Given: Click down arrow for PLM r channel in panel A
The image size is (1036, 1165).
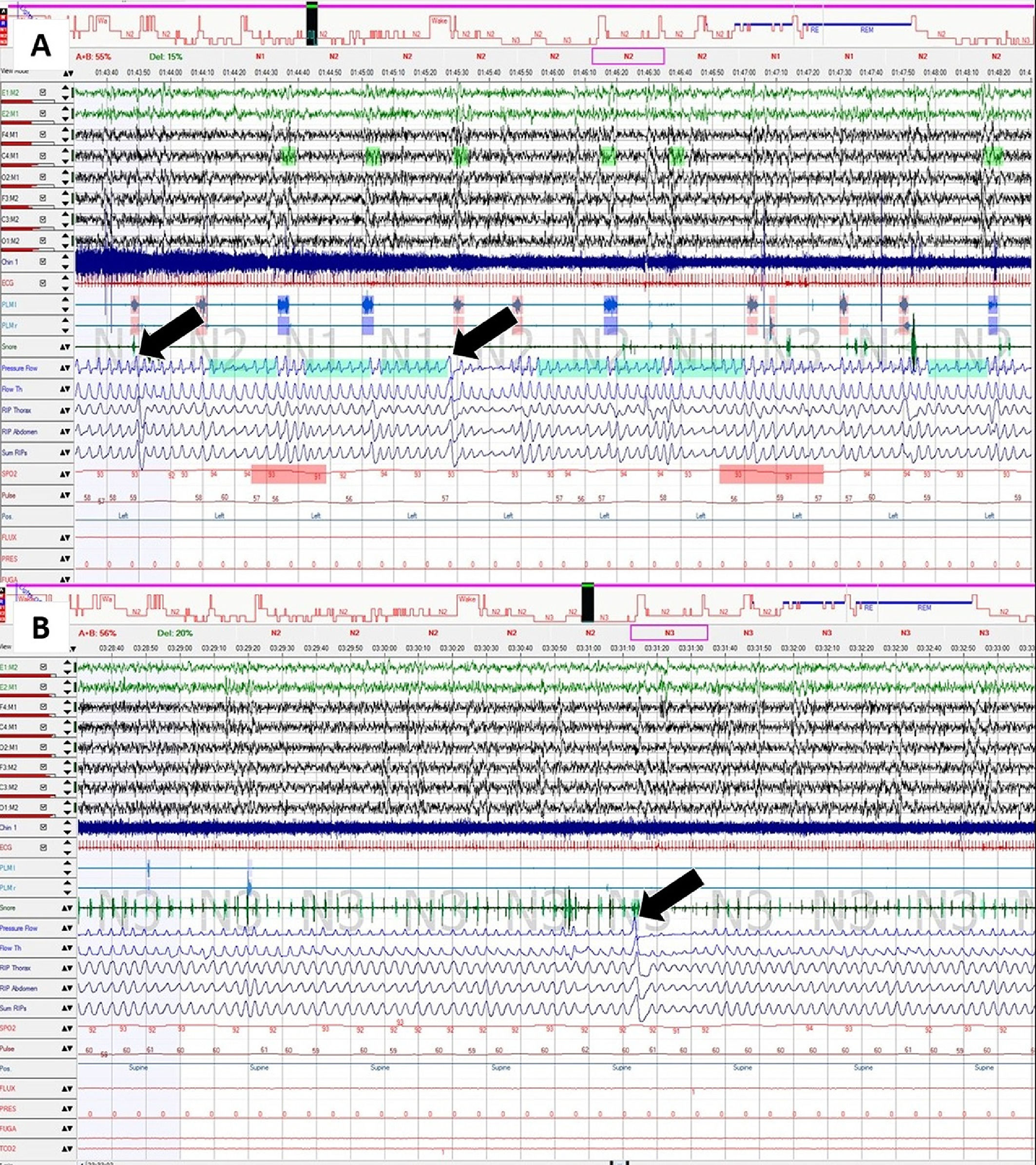Looking at the screenshot, I should [65, 330].
